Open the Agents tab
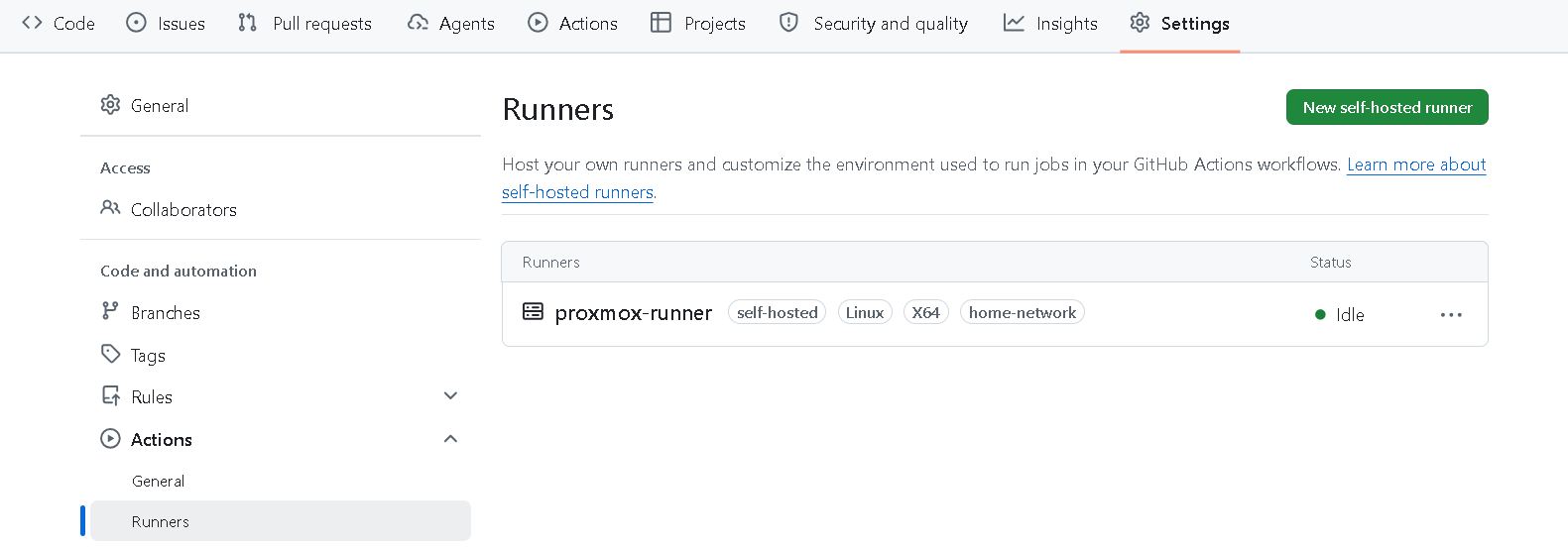This screenshot has height=547, width=1568. click(x=451, y=23)
